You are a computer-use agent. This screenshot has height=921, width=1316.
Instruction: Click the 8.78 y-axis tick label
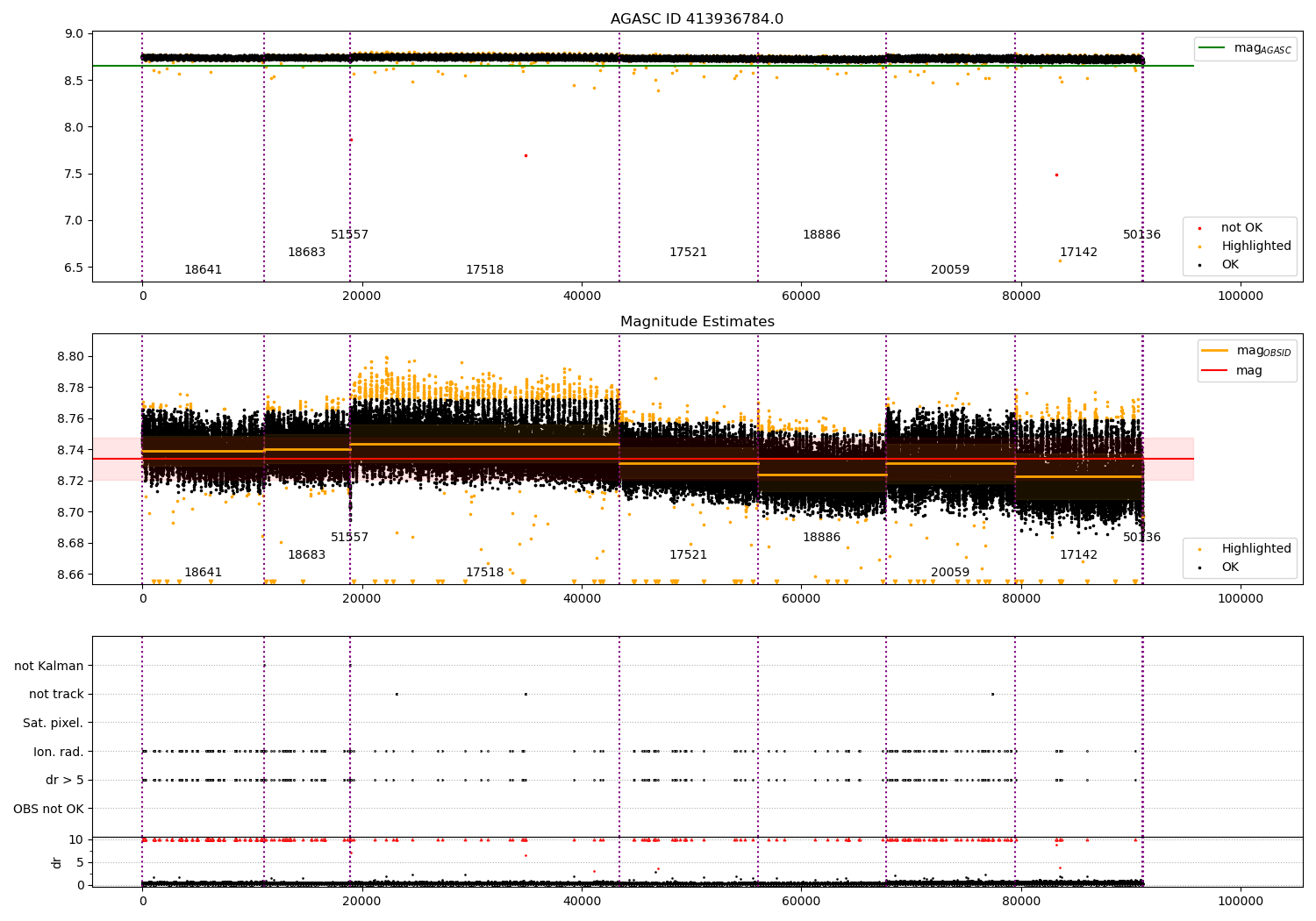(71, 388)
